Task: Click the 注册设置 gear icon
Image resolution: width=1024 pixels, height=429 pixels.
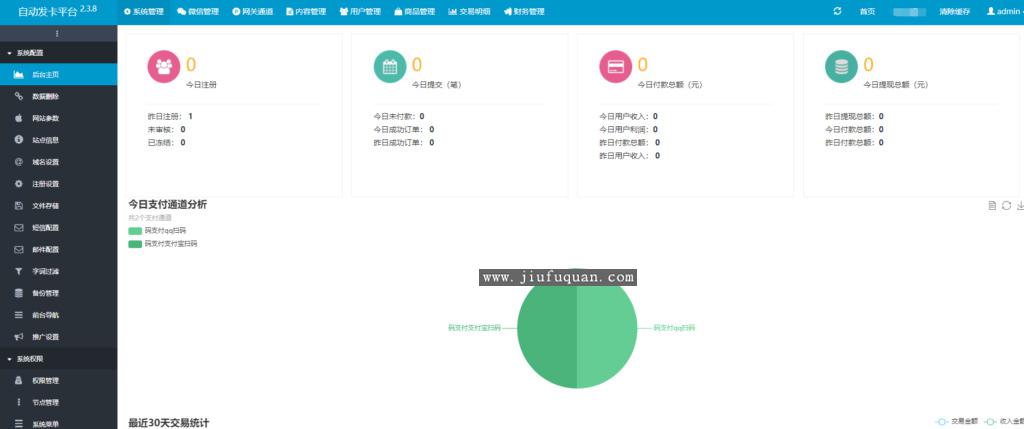Action: [19, 184]
